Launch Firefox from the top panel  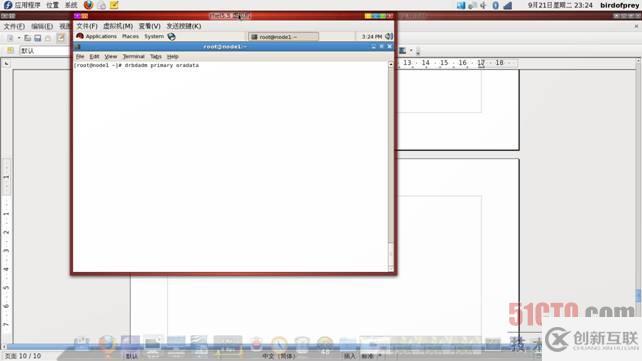click(x=88, y=5)
